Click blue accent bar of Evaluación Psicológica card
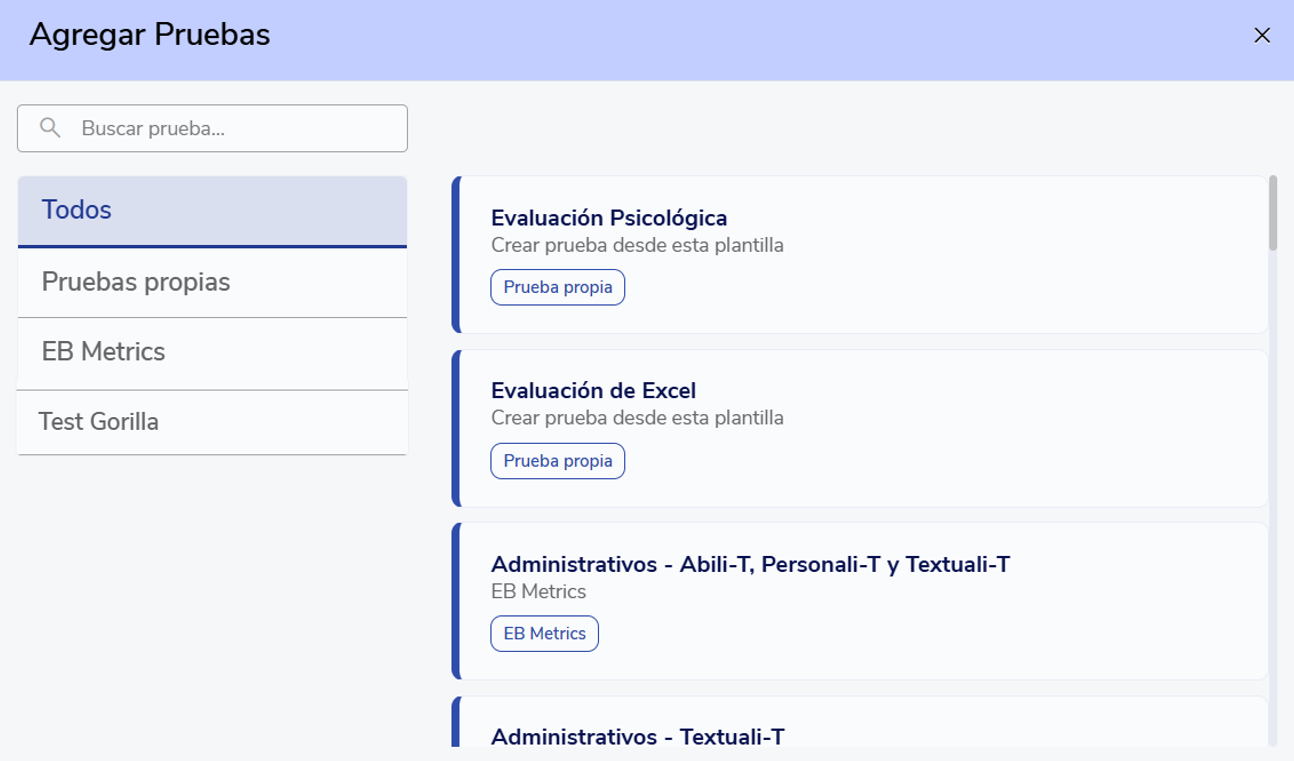Image resolution: width=1294 pixels, height=761 pixels. pos(456,254)
